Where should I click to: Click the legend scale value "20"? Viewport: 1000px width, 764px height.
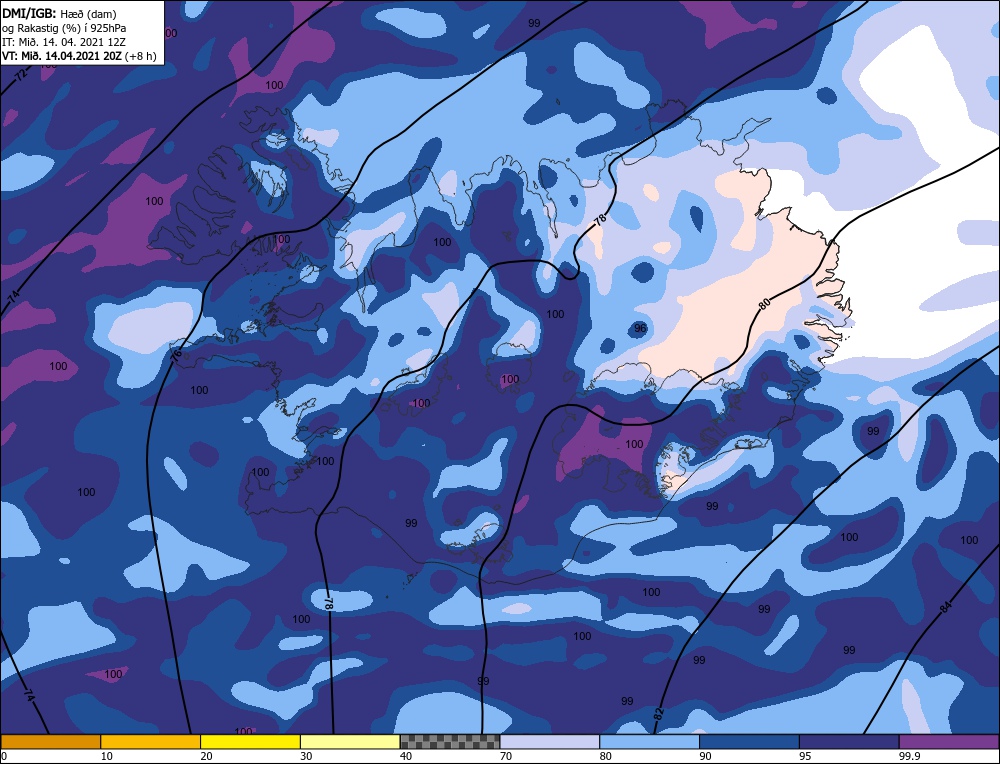207,756
